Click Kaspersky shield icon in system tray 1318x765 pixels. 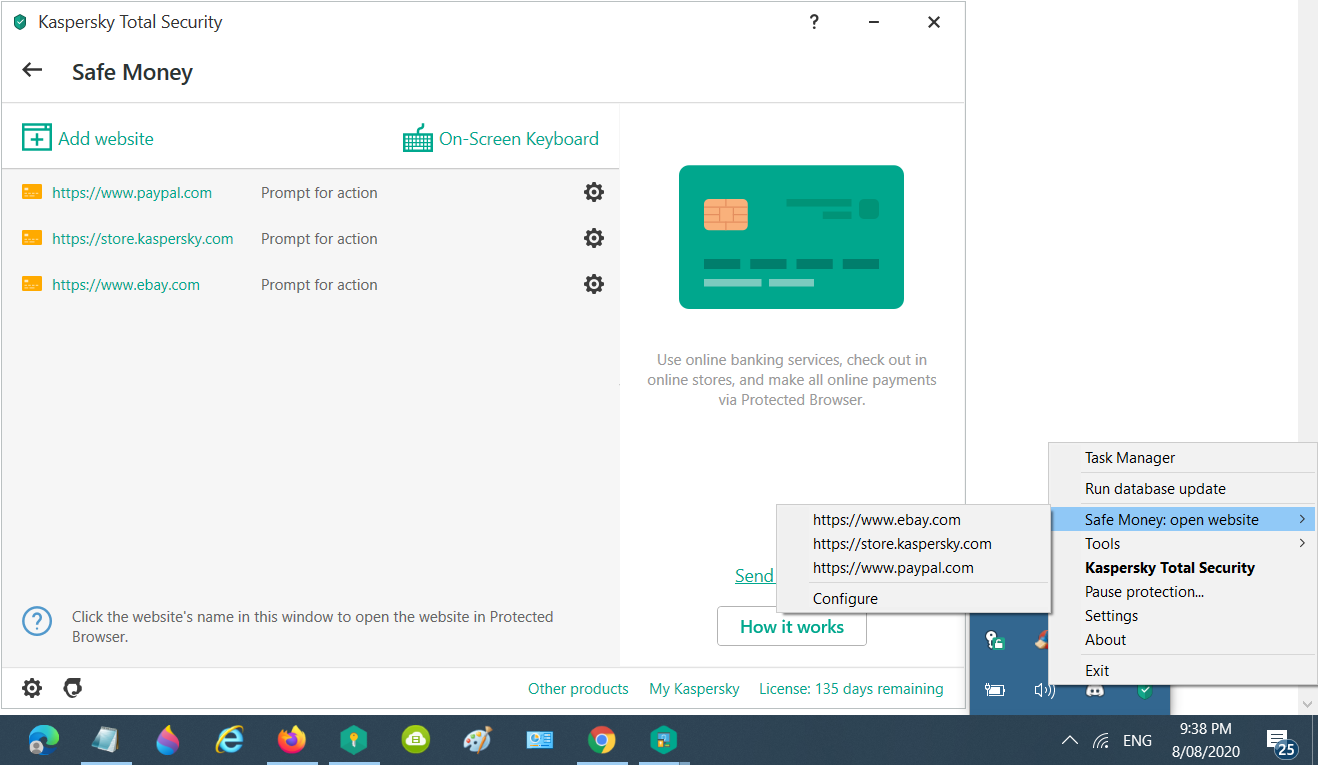tap(1145, 690)
